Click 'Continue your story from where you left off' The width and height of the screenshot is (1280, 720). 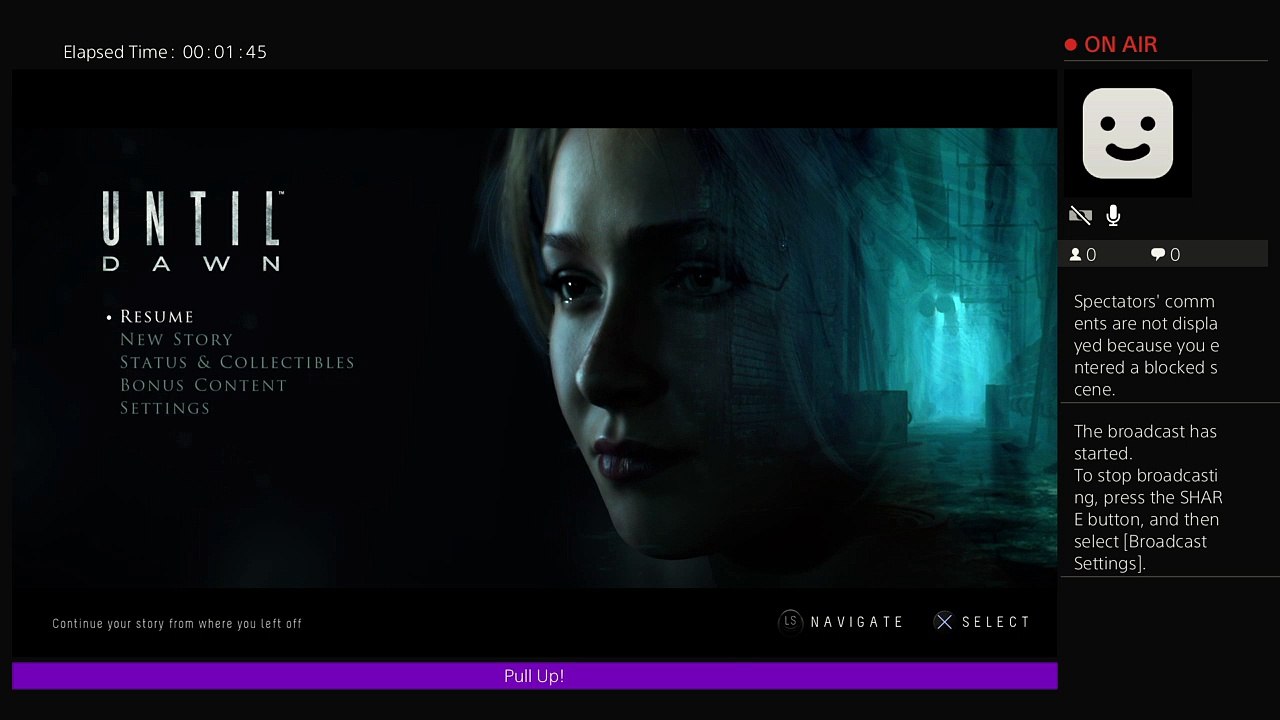(x=177, y=623)
